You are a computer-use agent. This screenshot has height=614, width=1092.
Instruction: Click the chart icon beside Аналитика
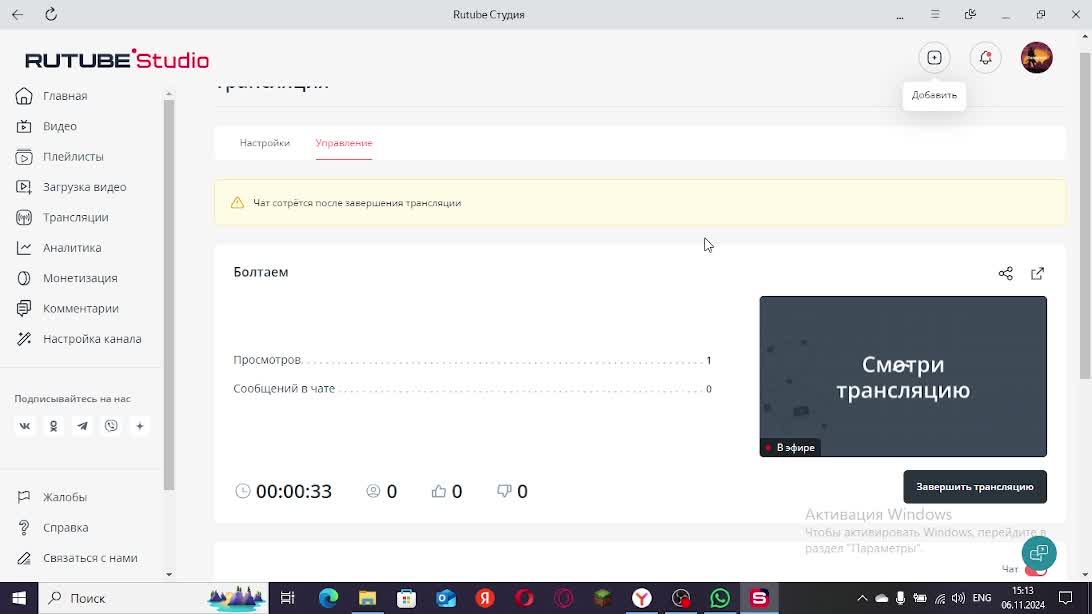point(24,248)
